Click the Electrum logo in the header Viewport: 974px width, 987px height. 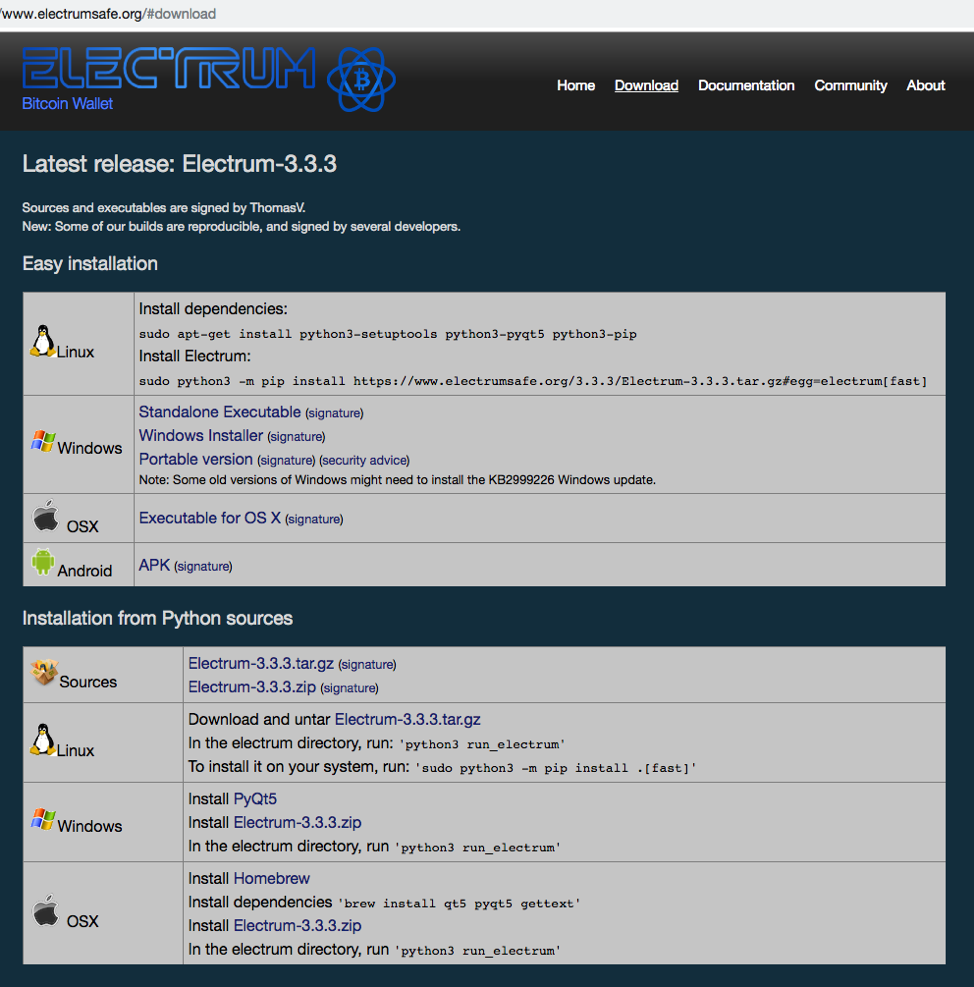click(x=169, y=68)
